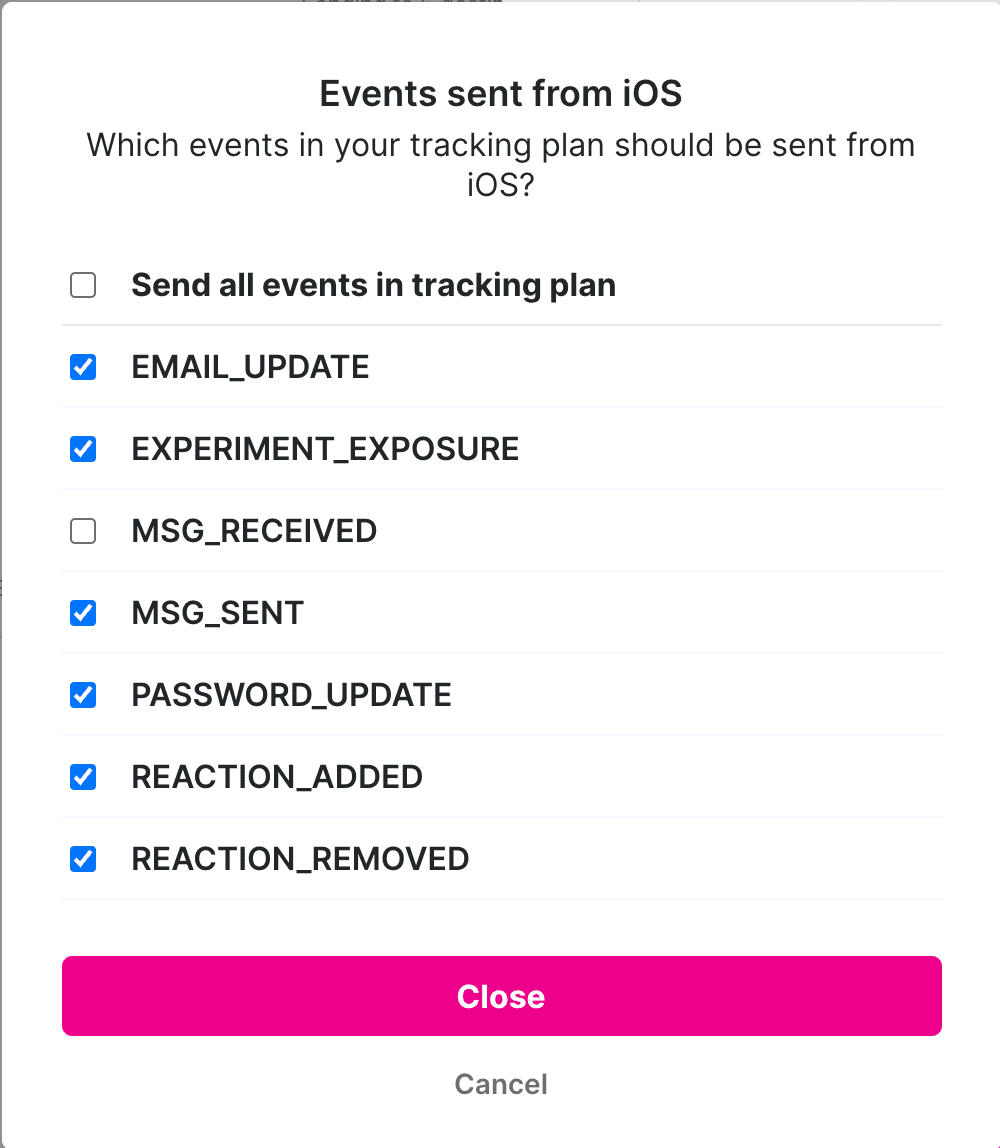The width and height of the screenshot is (1000, 1148).
Task: Enable the MSG_RECEIVED checkbox
Action: pyautogui.click(x=83, y=531)
